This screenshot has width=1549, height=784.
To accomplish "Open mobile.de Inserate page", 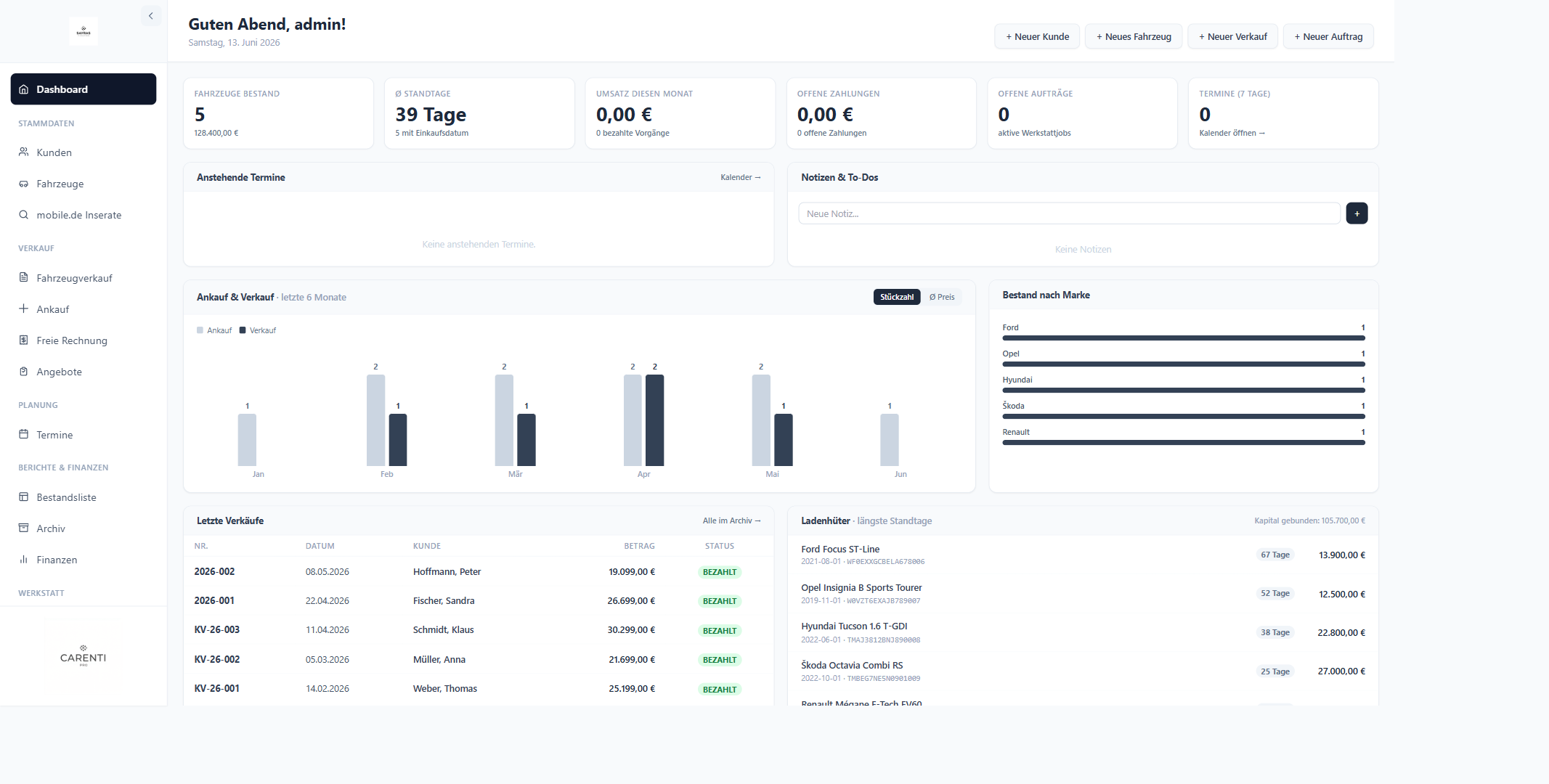I will pos(84,215).
